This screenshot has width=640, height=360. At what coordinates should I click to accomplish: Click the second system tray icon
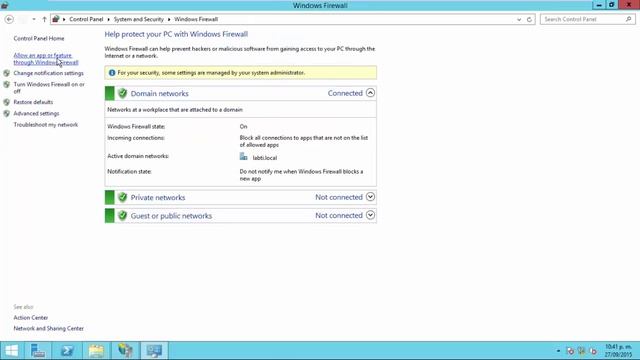(x=582, y=351)
